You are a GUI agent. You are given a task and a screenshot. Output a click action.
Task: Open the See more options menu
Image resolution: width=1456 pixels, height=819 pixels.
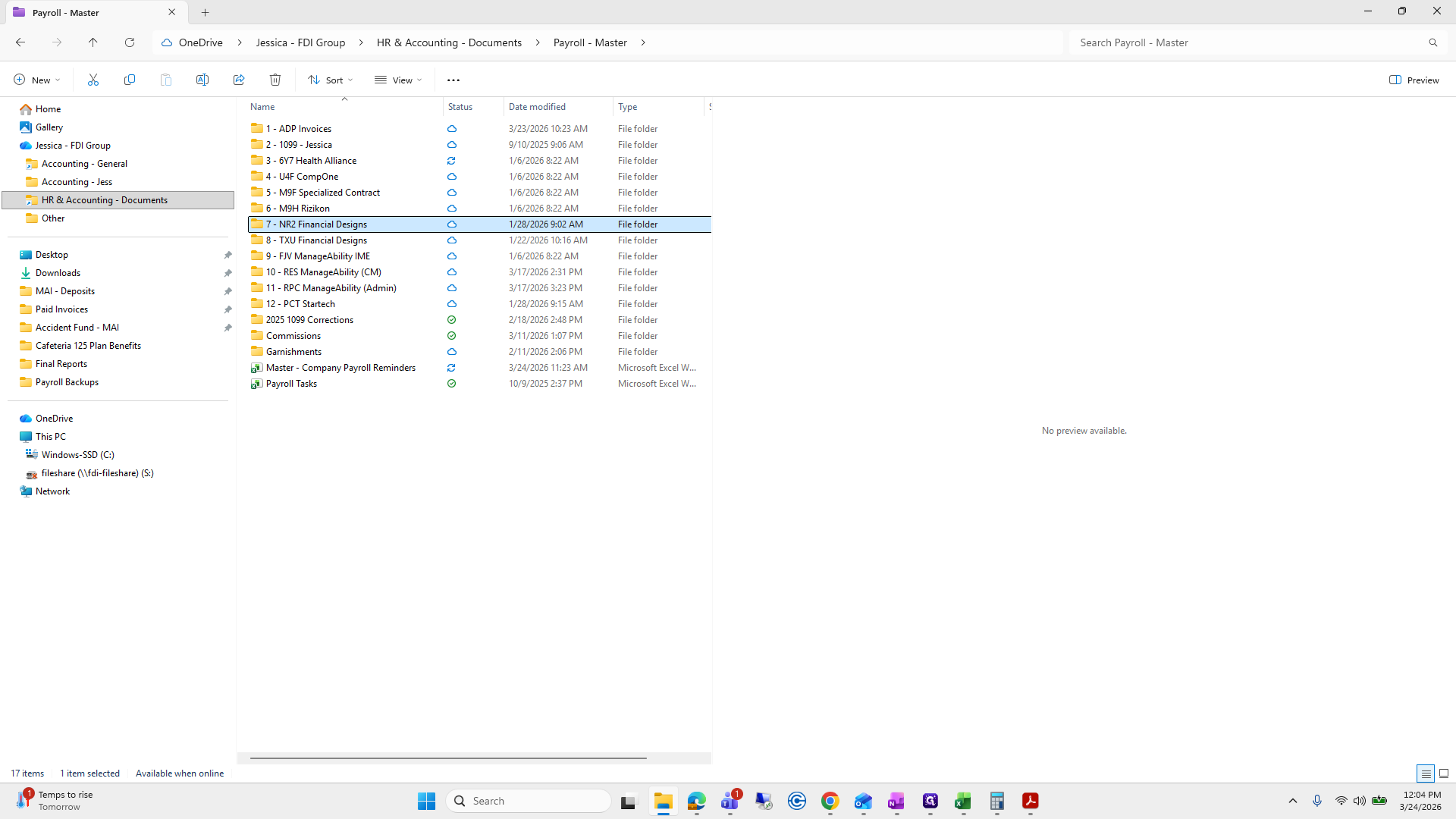453,80
